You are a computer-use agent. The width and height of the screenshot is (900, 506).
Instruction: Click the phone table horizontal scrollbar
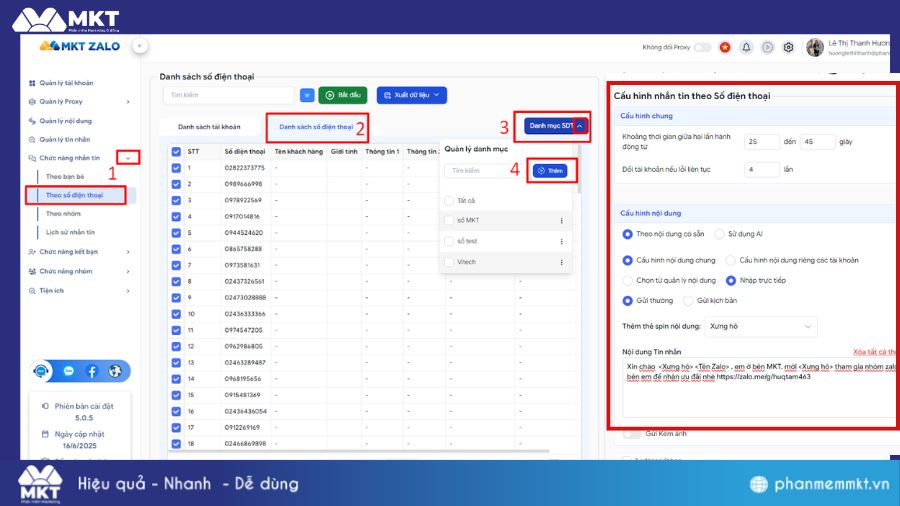[359, 451]
